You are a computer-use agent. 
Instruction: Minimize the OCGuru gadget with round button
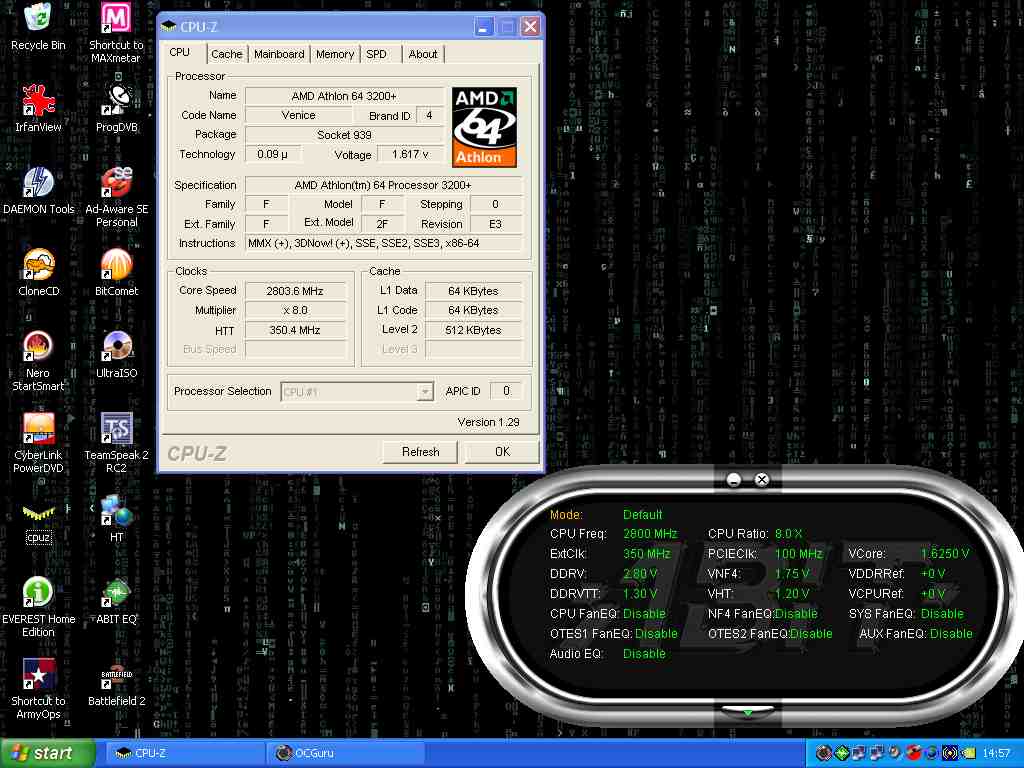734,480
